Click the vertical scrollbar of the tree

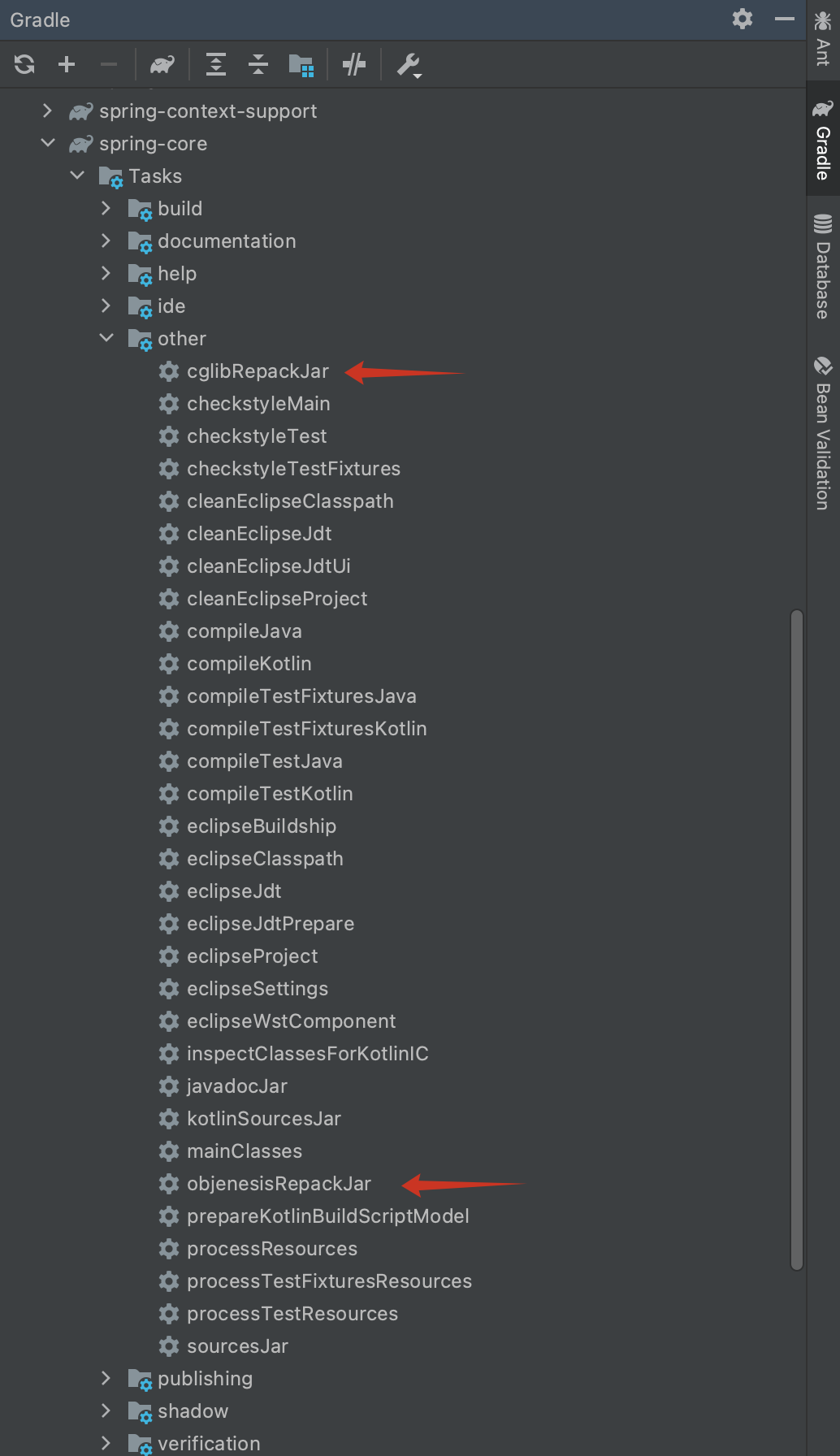[x=797, y=938]
